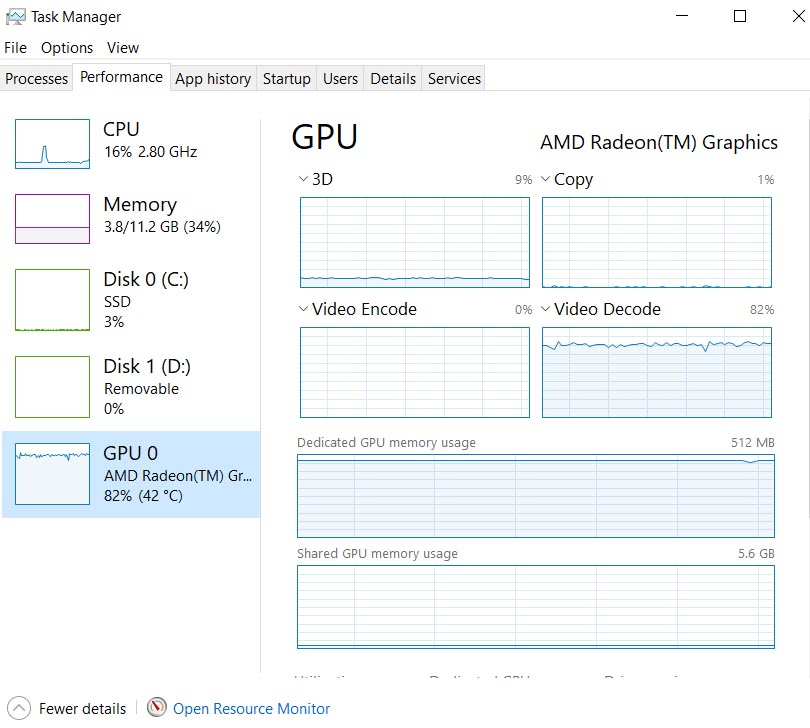This screenshot has height=728, width=810.
Task: Close the Task Manager window
Action: click(x=799, y=16)
